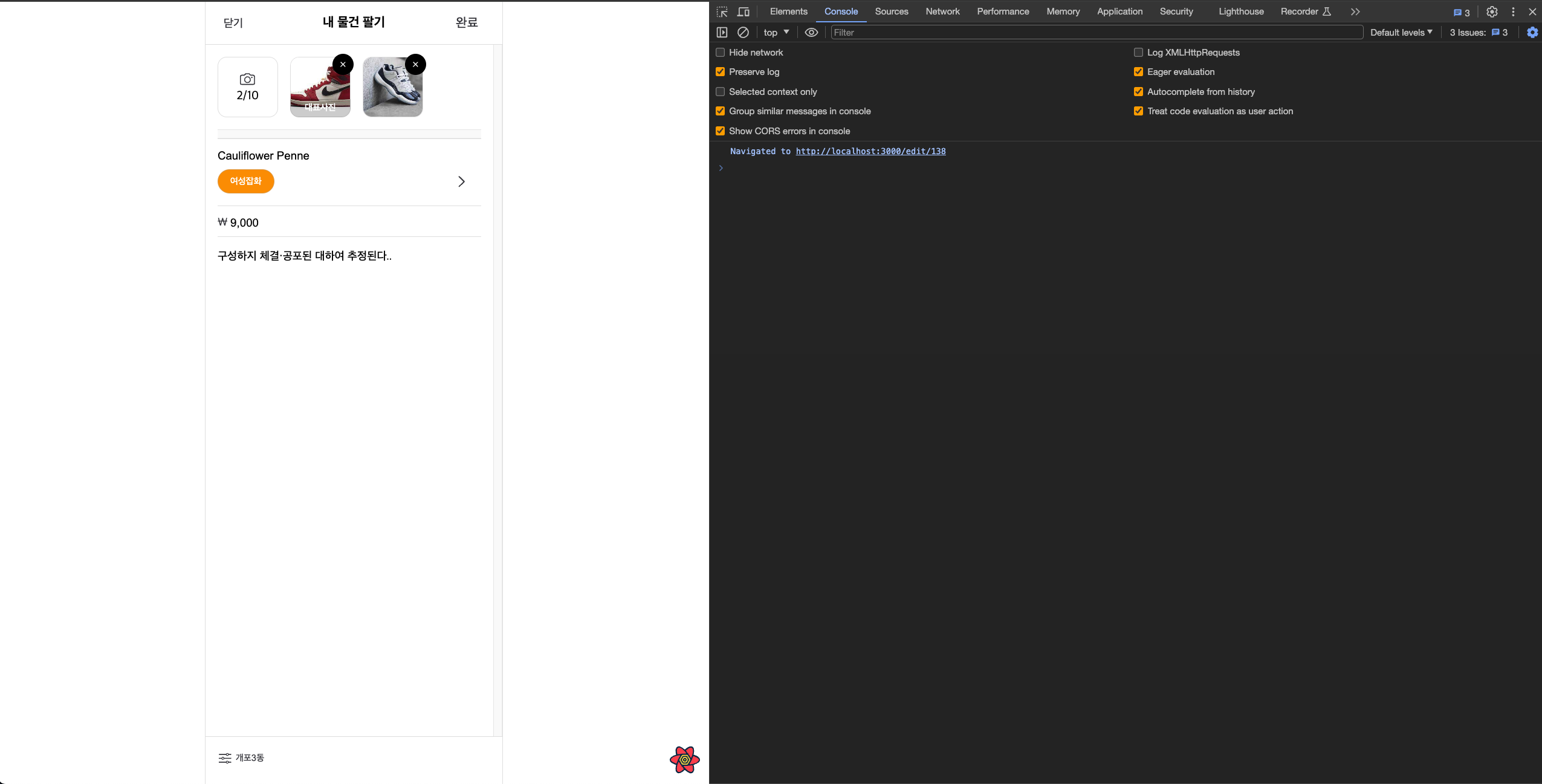Open DevTools settings gear
Viewport: 1542px width, 784px height.
click(x=1492, y=11)
